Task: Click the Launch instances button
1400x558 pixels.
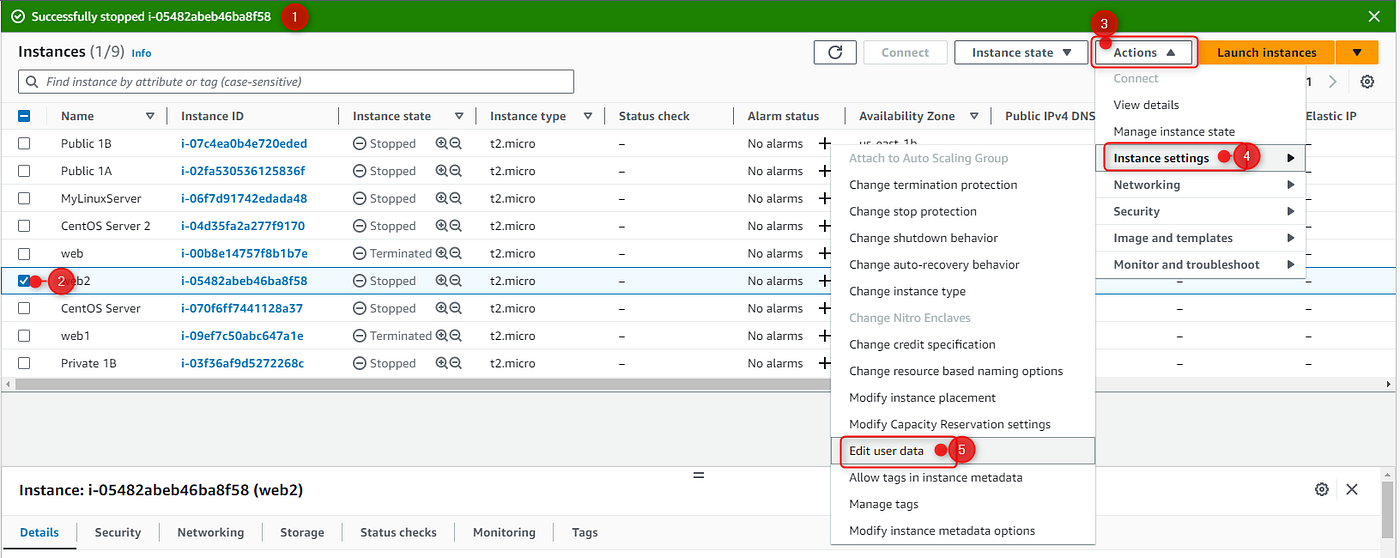Action: click(x=1267, y=53)
